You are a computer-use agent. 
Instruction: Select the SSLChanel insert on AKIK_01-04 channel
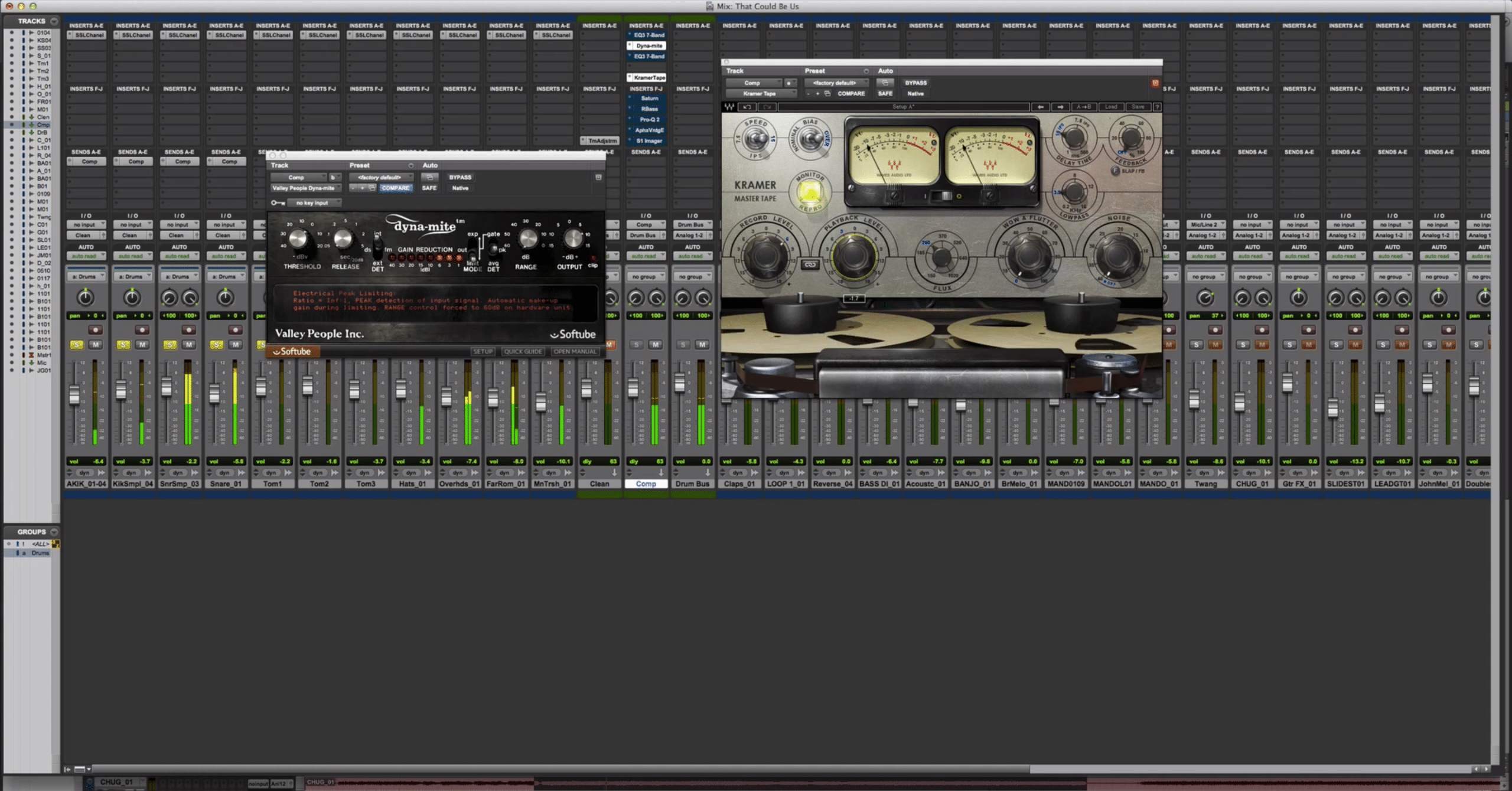click(x=86, y=35)
